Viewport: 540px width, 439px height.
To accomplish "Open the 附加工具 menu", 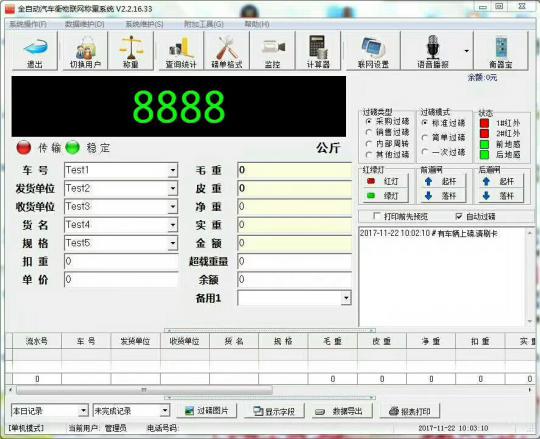I will tap(204, 24).
